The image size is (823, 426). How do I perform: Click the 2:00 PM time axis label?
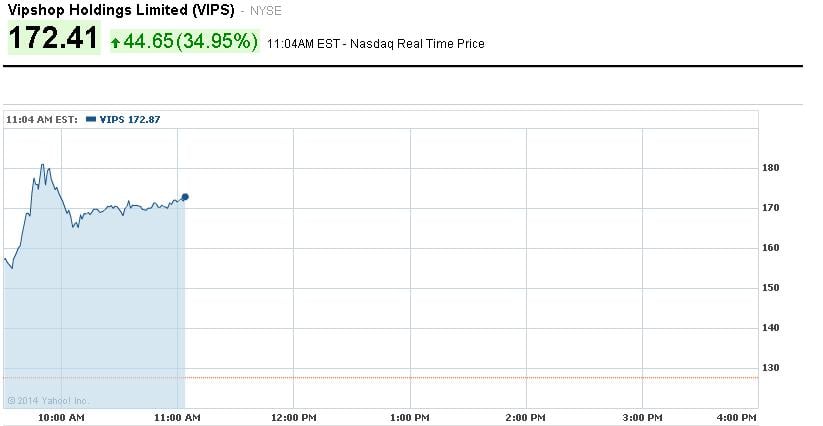526,416
